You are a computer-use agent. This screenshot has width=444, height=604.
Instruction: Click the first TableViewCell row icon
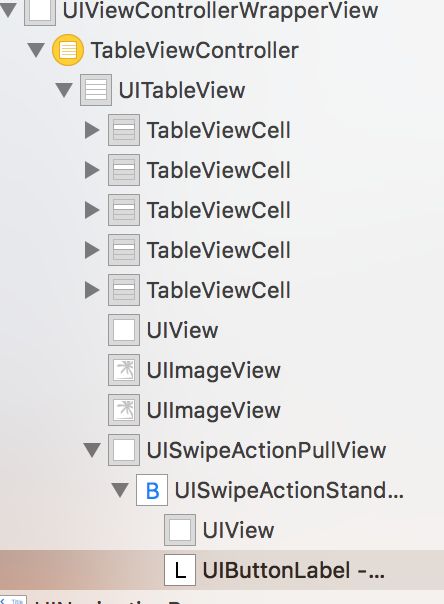124,130
